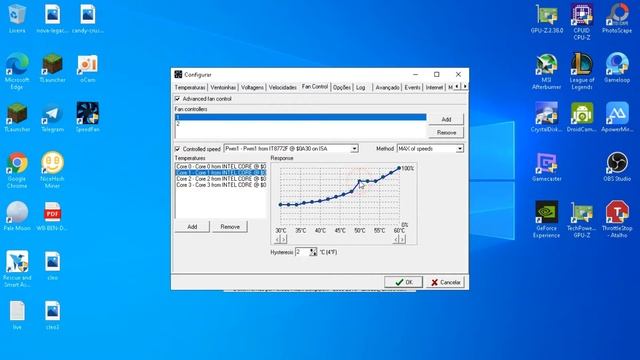Switch to the Ventoinhas tab

click(x=223, y=87)
